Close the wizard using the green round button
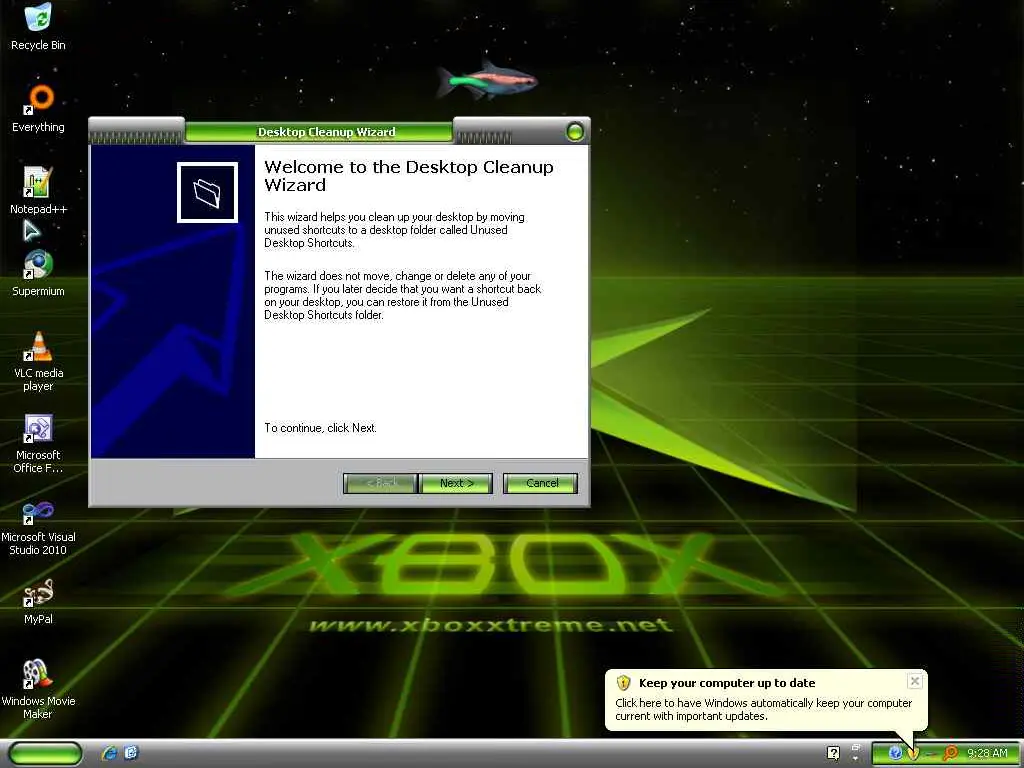 pyautogui.click(x=575, y=132)
